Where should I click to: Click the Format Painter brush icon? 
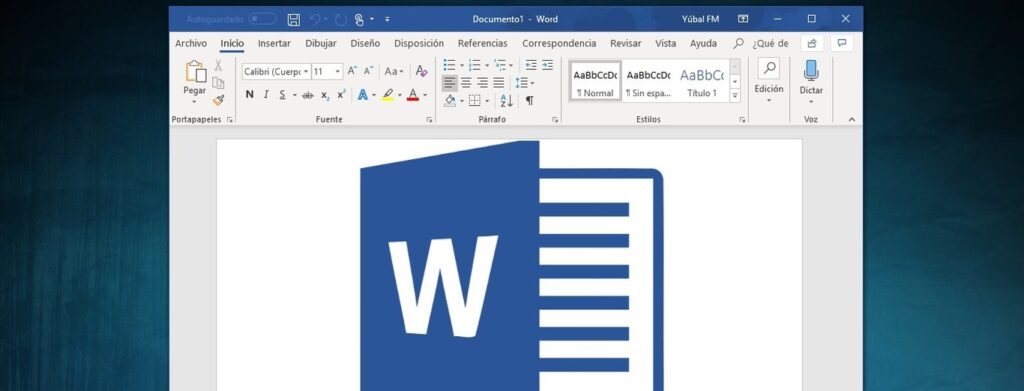click(218, 100)
